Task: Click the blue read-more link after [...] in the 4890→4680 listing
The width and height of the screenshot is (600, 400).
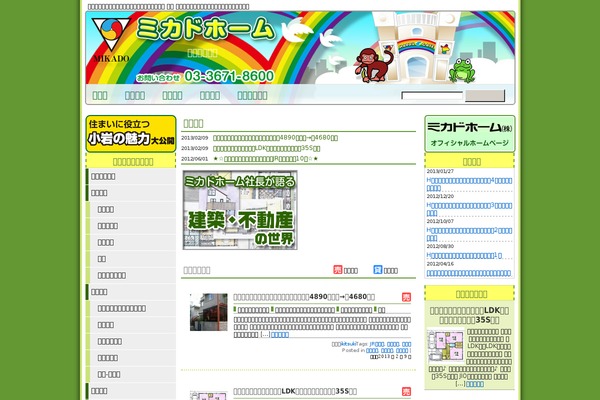Action: (280, 335)
